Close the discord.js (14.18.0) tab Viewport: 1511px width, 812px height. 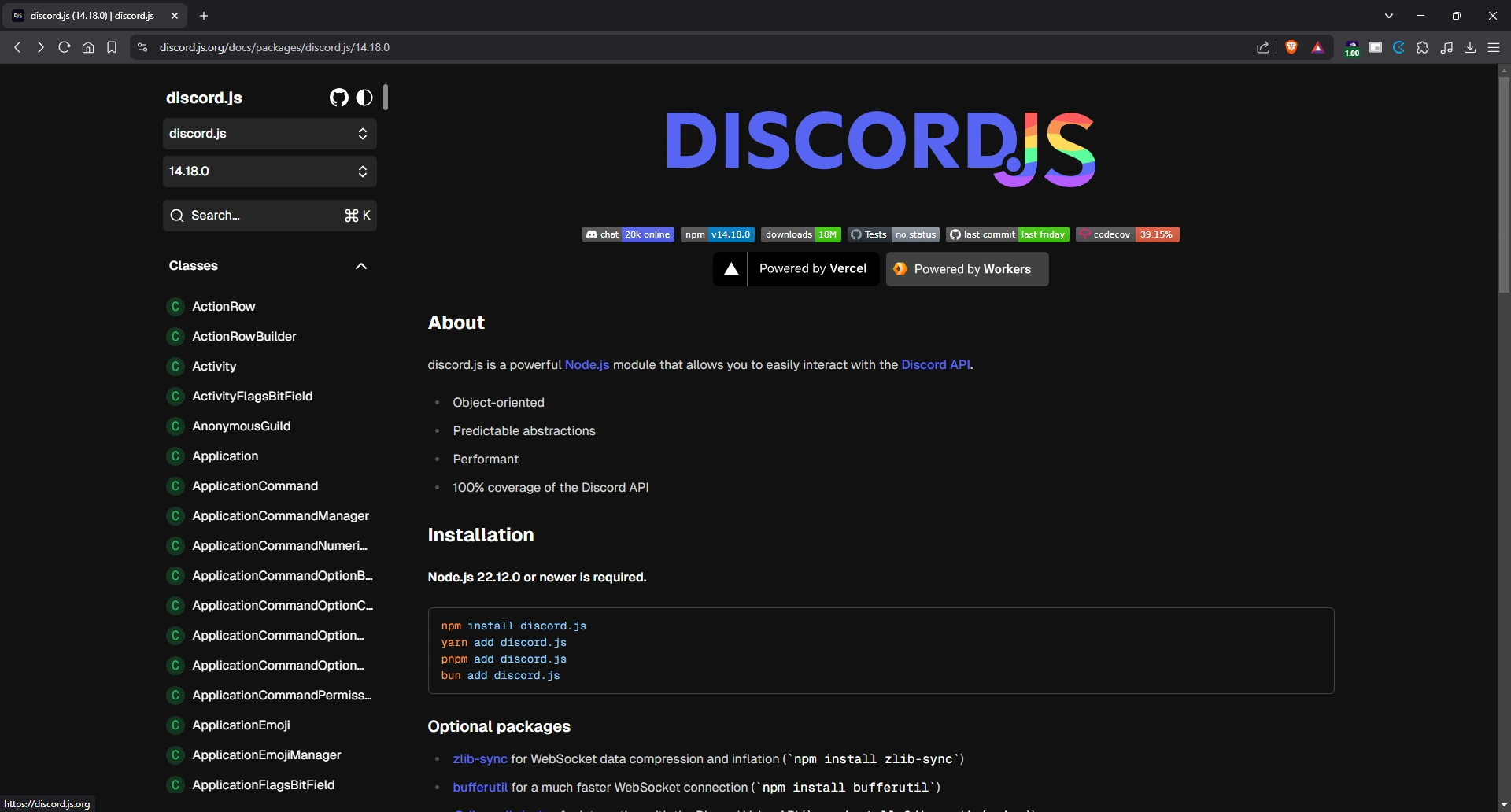pyautogui.click(x=175, y=16)
